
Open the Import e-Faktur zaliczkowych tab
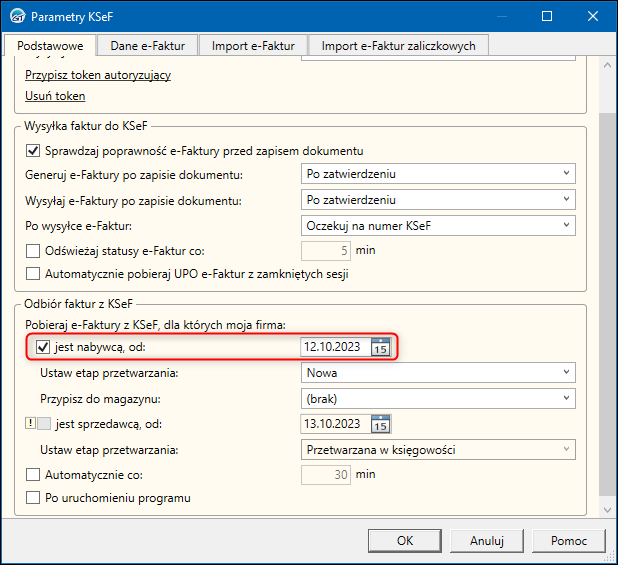click(x=398, y=45)
